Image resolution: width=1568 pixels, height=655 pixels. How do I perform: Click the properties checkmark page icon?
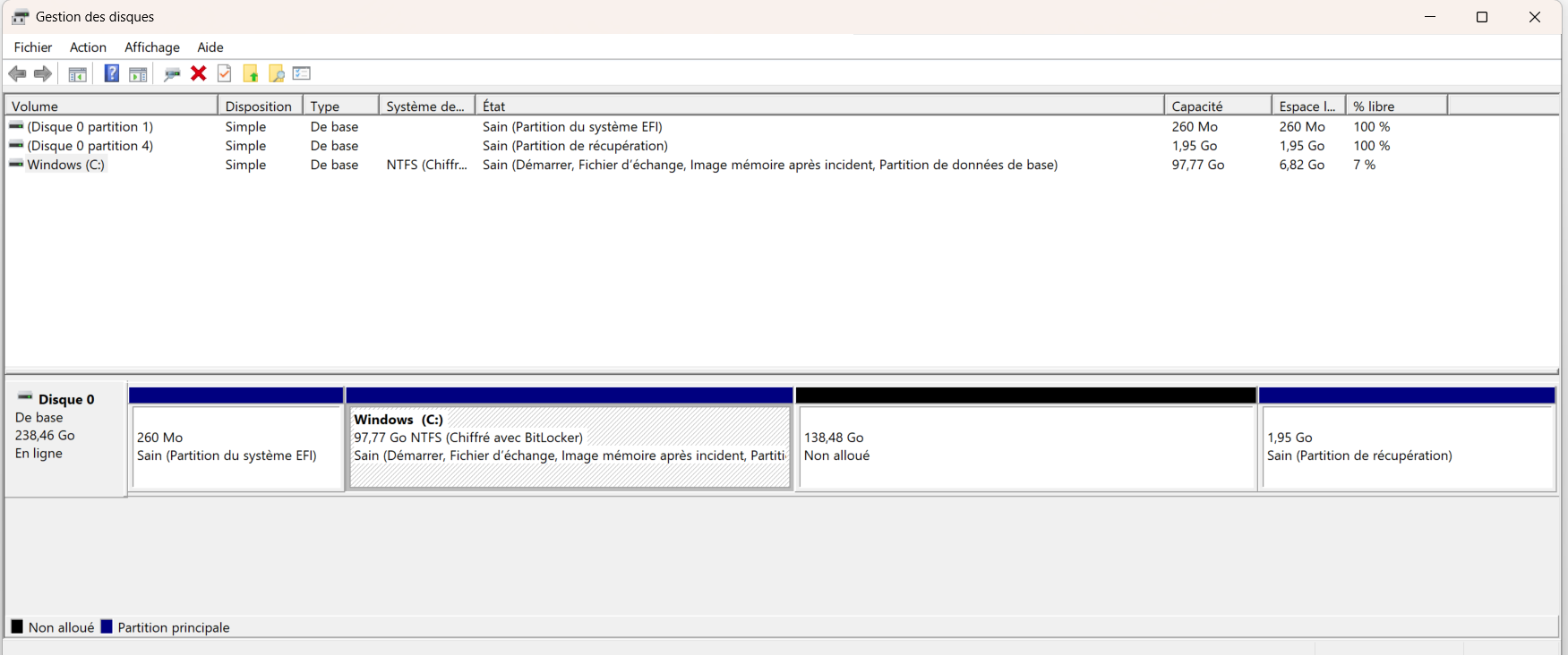tap(225, 73)
